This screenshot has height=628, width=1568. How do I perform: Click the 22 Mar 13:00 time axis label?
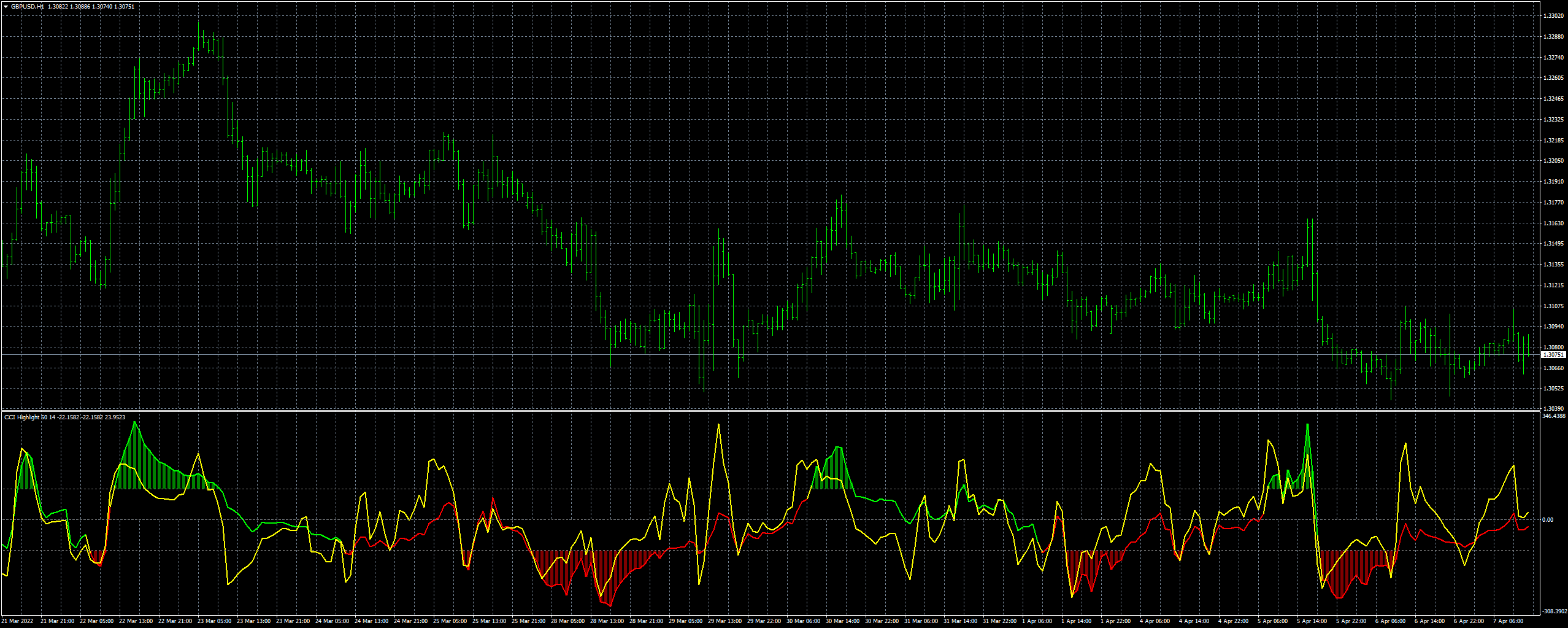136,621
